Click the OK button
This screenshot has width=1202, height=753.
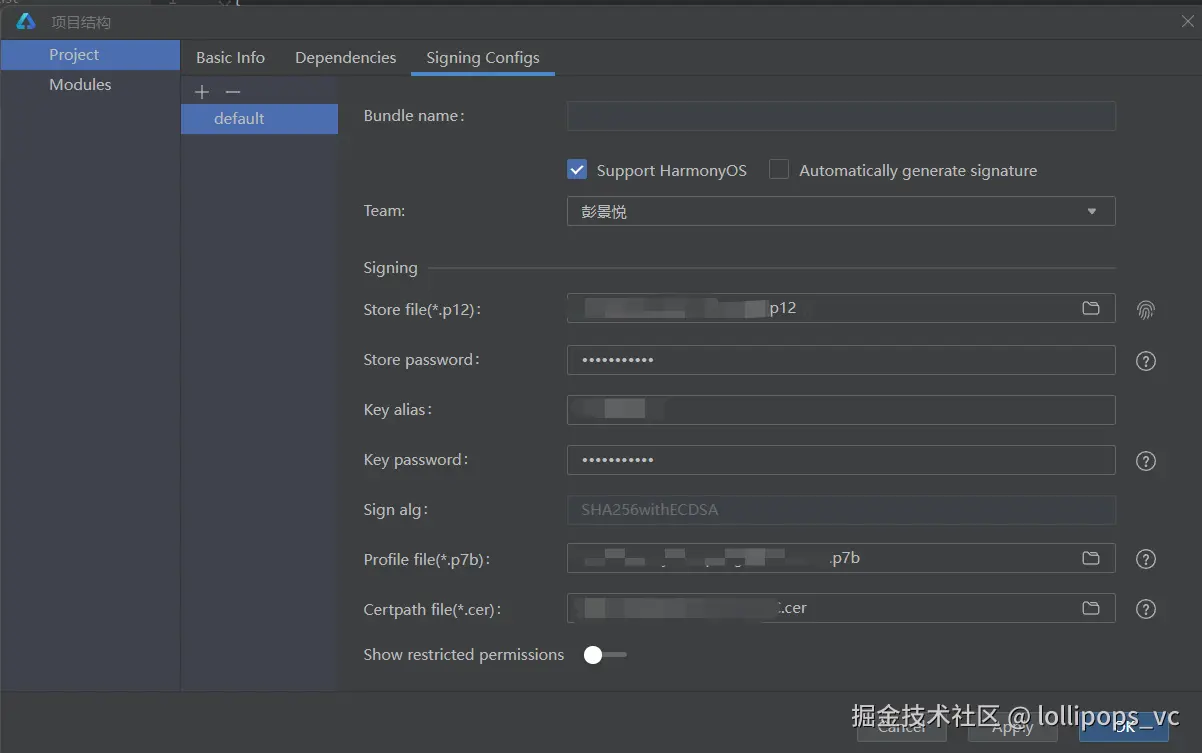[1124, 727]
